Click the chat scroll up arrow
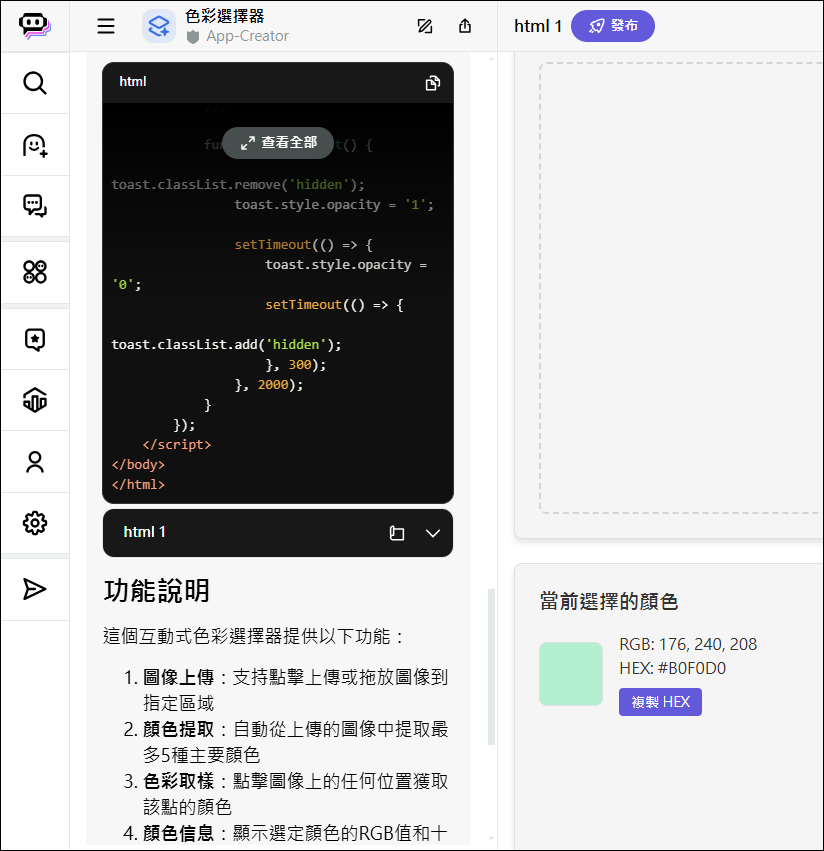 click(491, 58)
